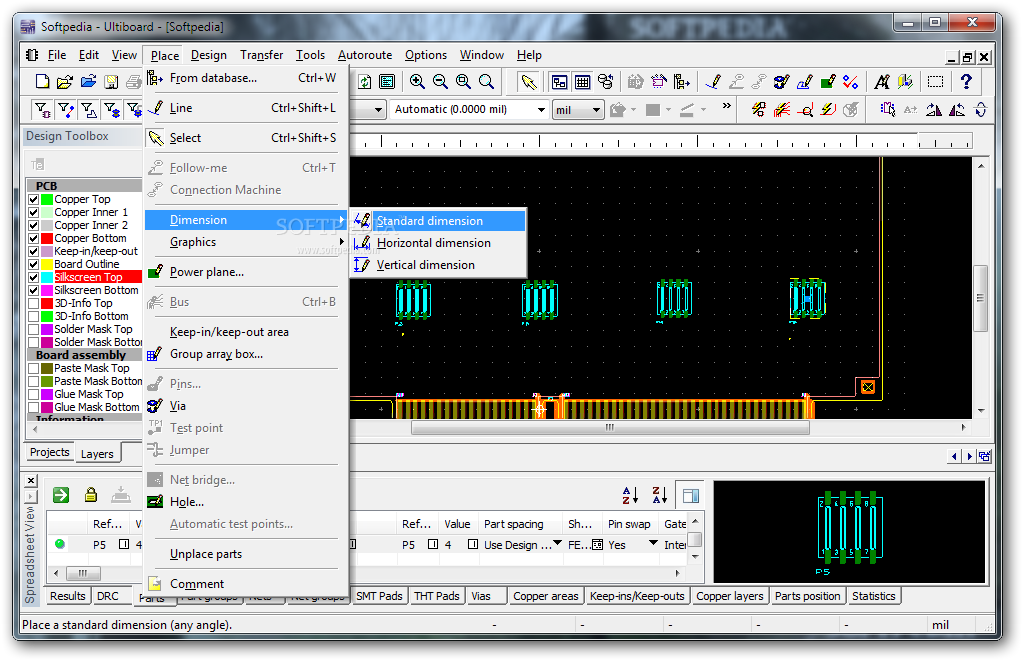The image size is (1023, 661).
Task: Toggle Copper Inner 1 layer checkbox
Action: click(34, 212)
